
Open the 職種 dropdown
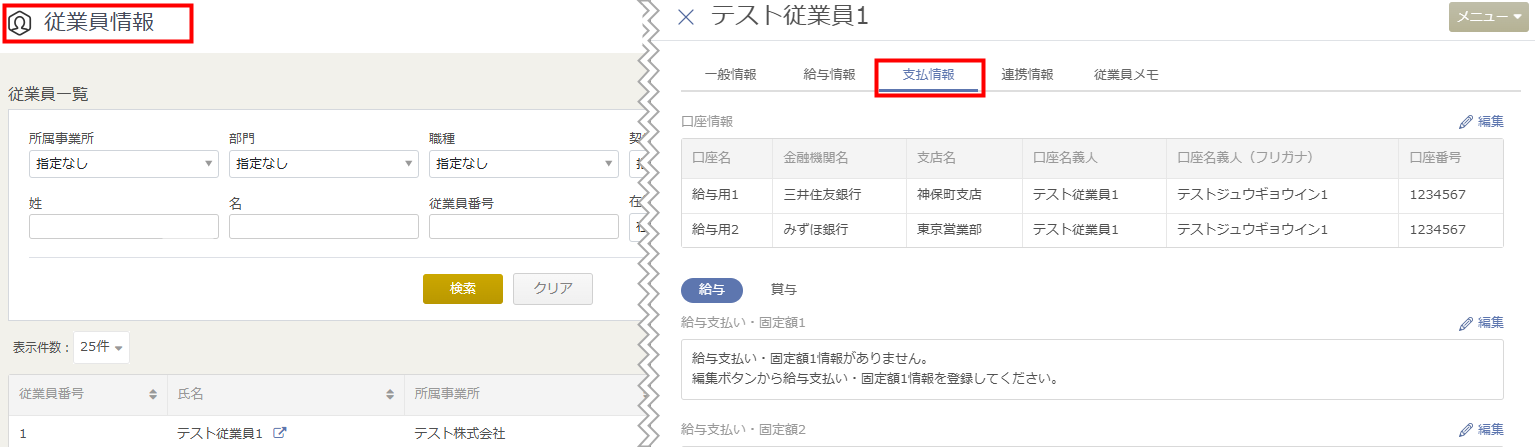point(523,163)
